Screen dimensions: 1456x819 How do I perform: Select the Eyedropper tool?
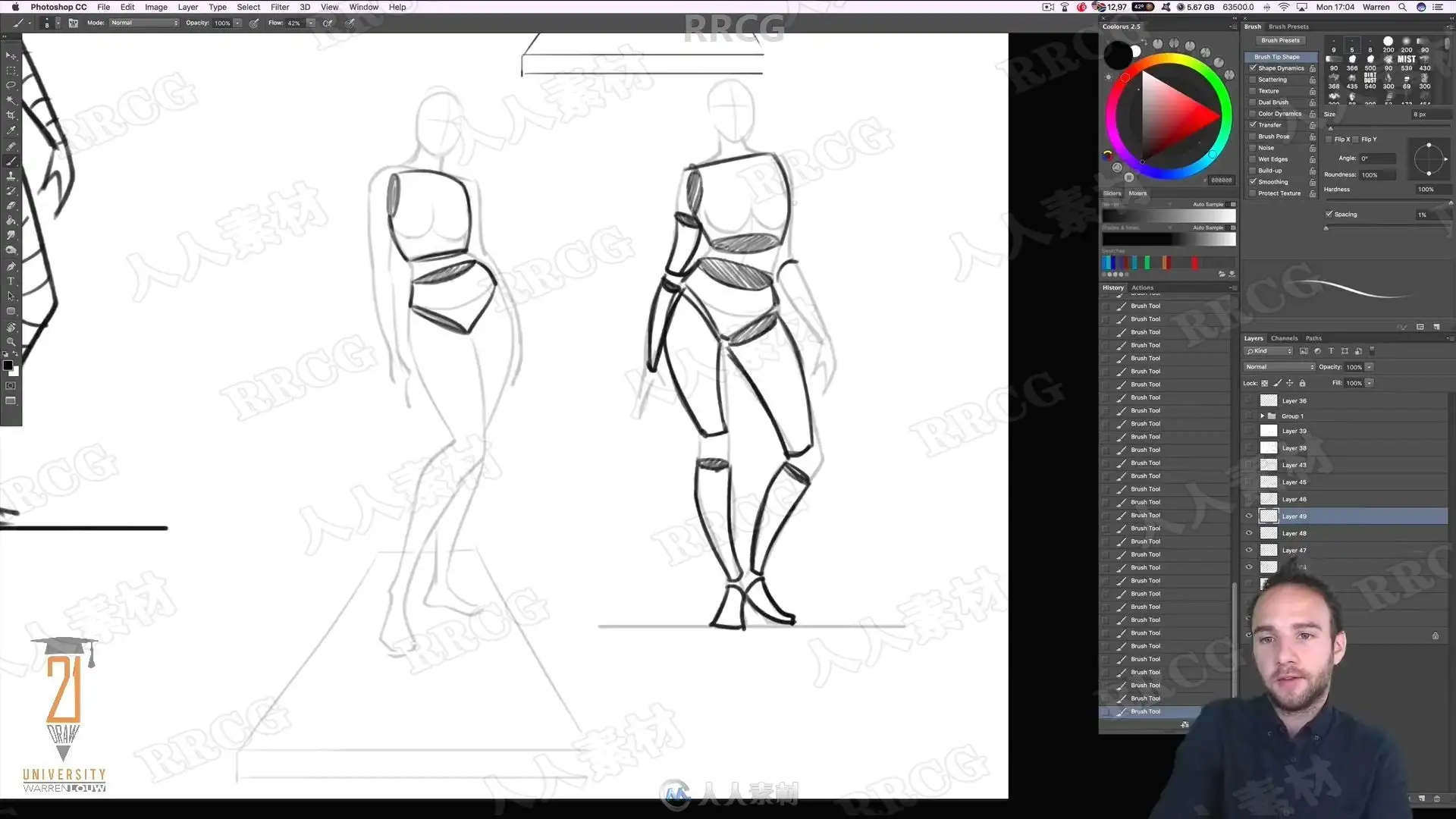point(11,130)
